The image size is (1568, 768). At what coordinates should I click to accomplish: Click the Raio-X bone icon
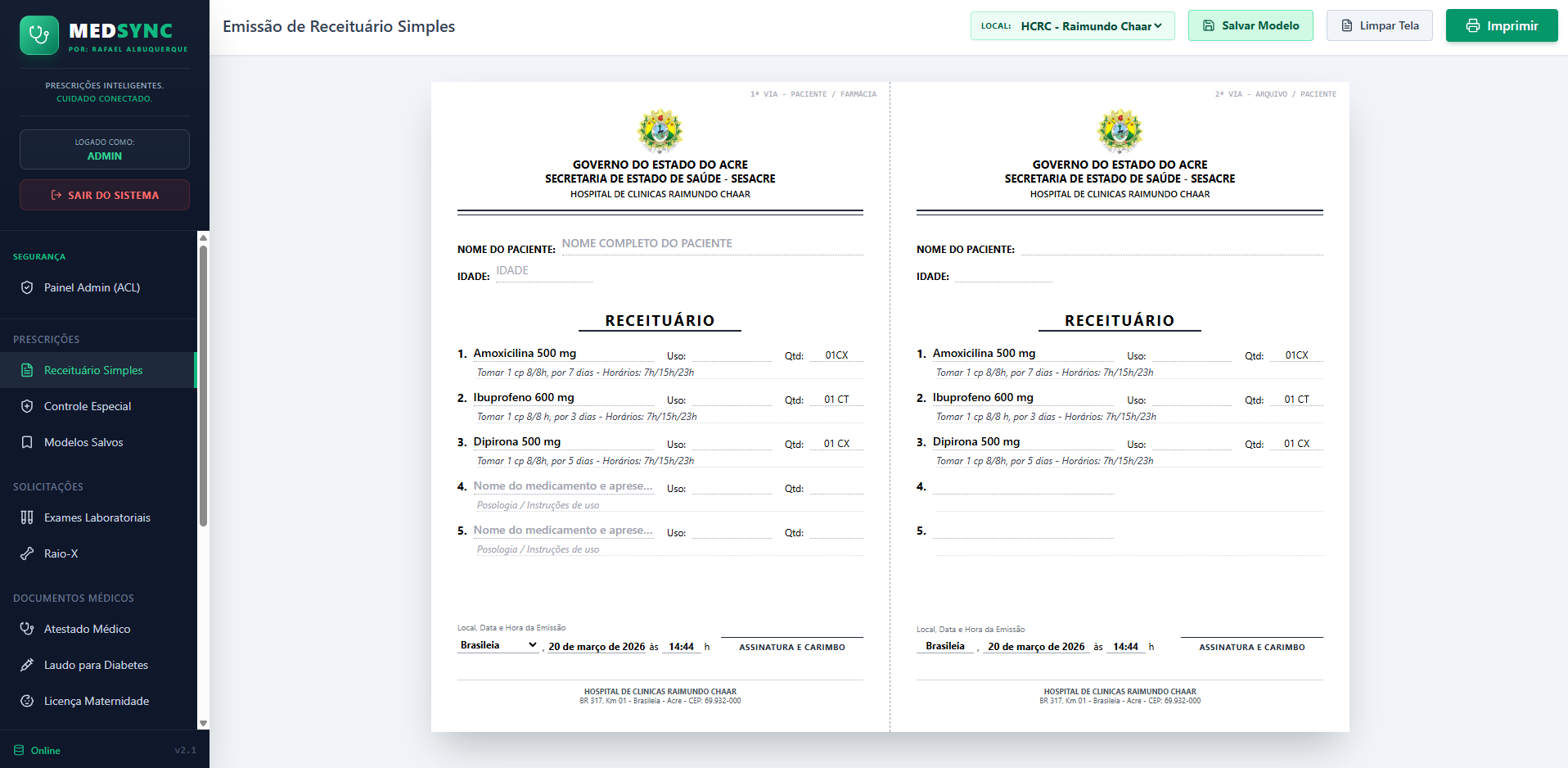[x=27, y=553]
